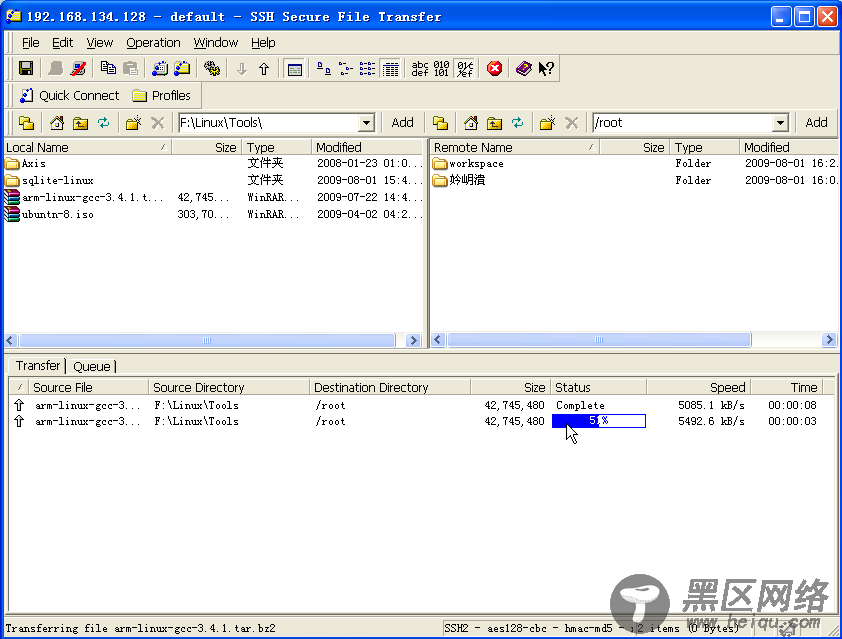Refresh the local file listing
The height and width of the screenshot is (639, 842).
[104, 123]
